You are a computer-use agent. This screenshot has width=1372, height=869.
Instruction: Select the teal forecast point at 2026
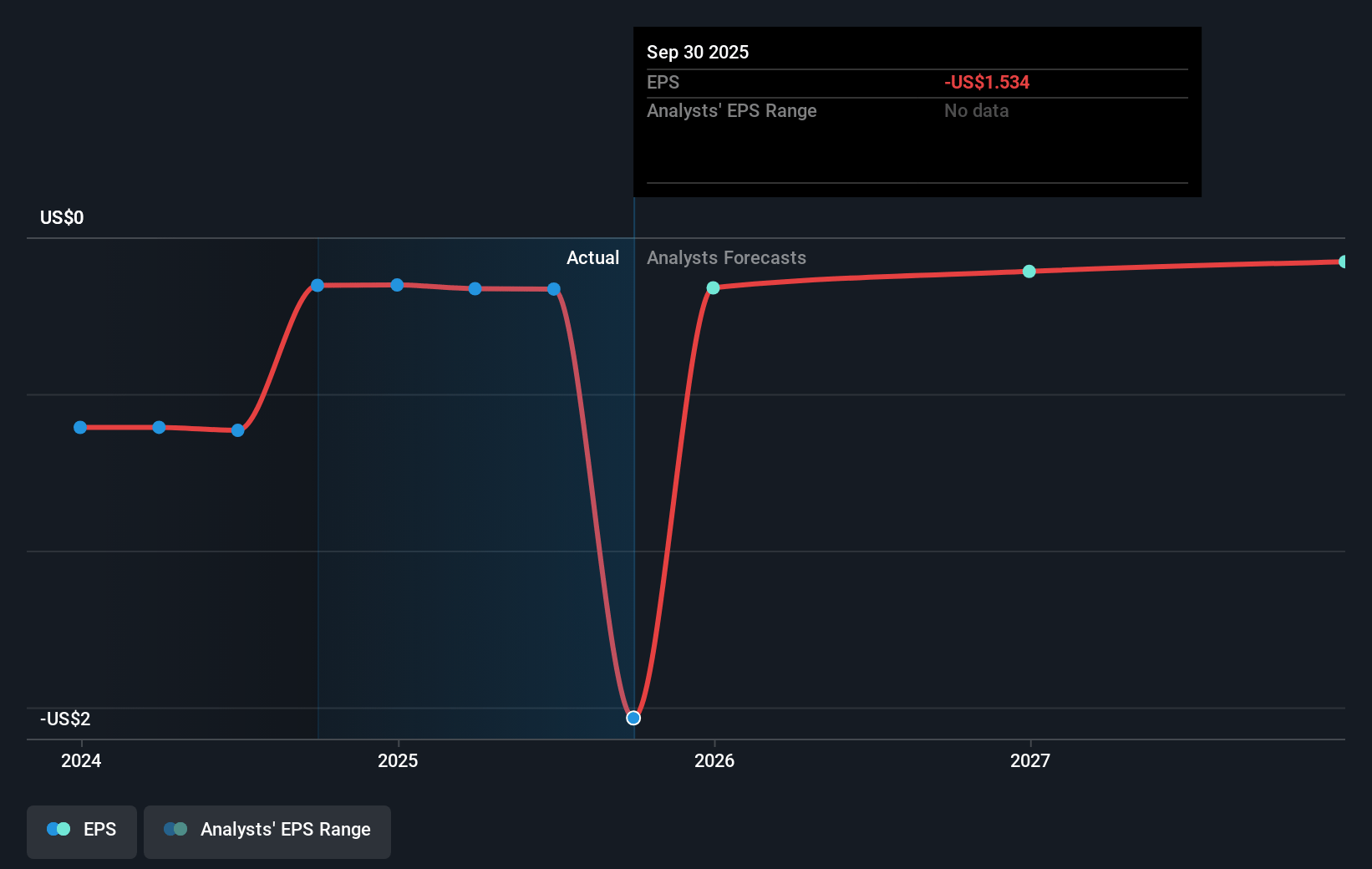point(713,287)
